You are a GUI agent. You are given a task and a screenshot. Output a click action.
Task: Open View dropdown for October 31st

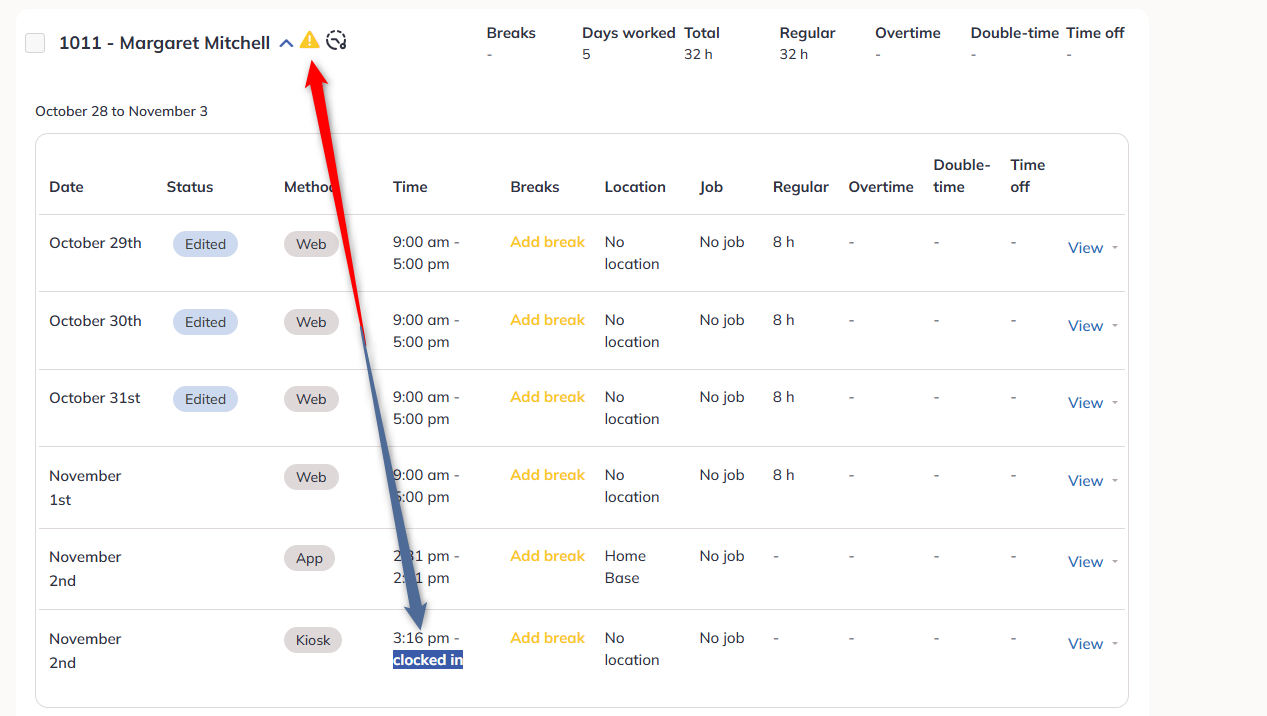click(x=1093, y=403)
